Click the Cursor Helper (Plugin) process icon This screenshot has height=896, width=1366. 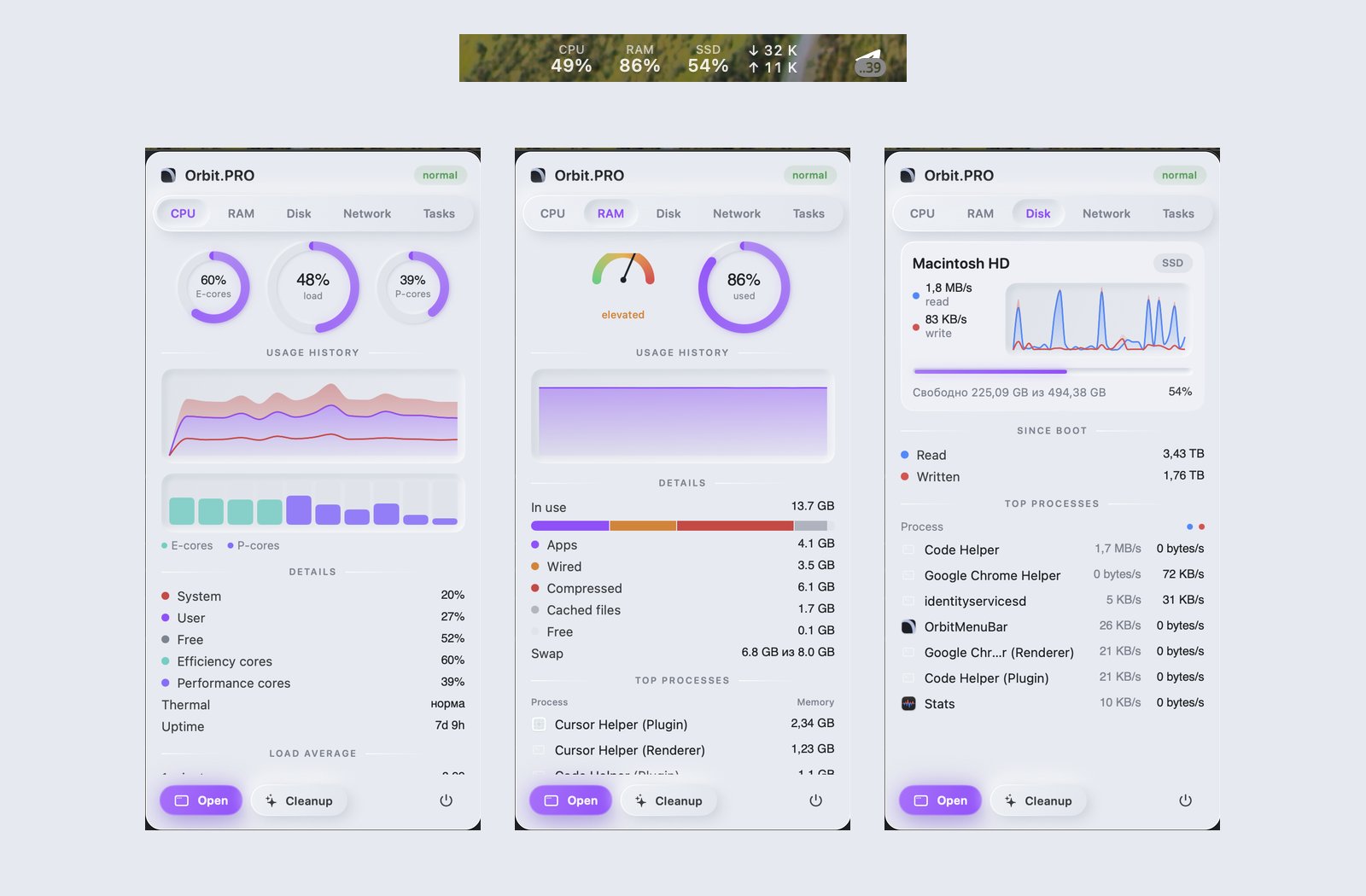(539, 724)
